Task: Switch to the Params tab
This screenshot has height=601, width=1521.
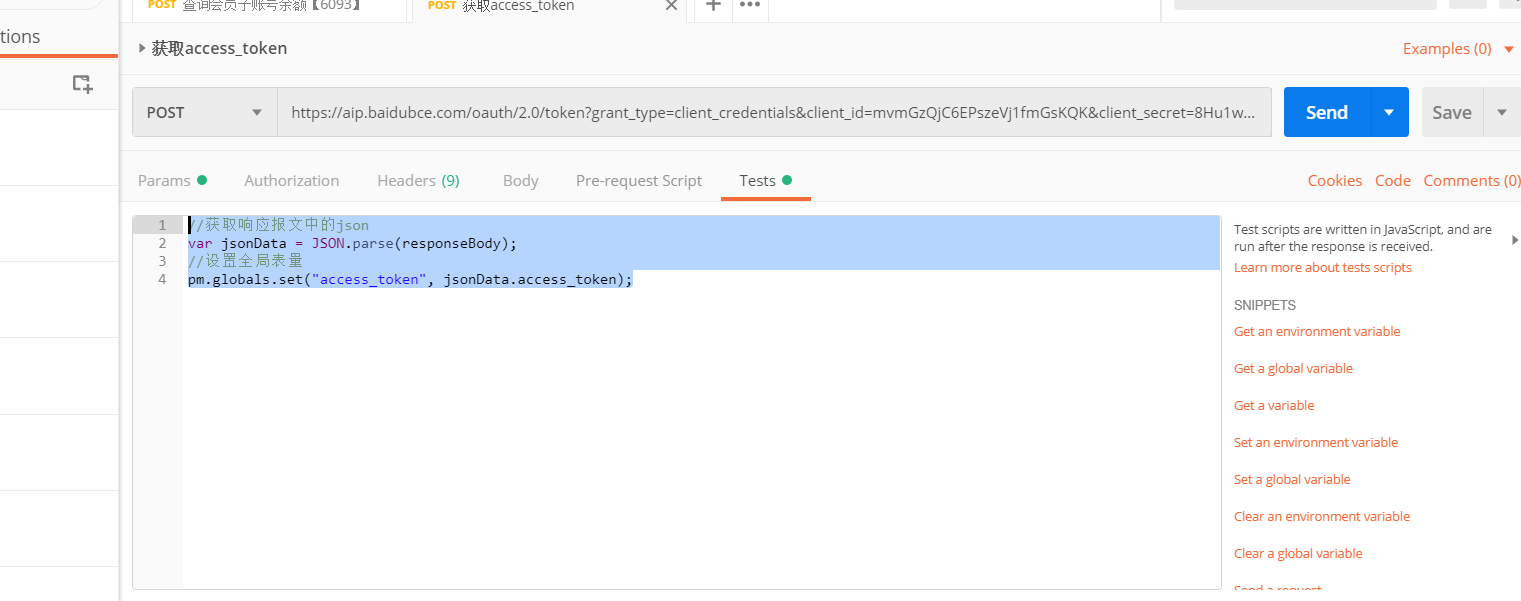Action: [172, 181]
